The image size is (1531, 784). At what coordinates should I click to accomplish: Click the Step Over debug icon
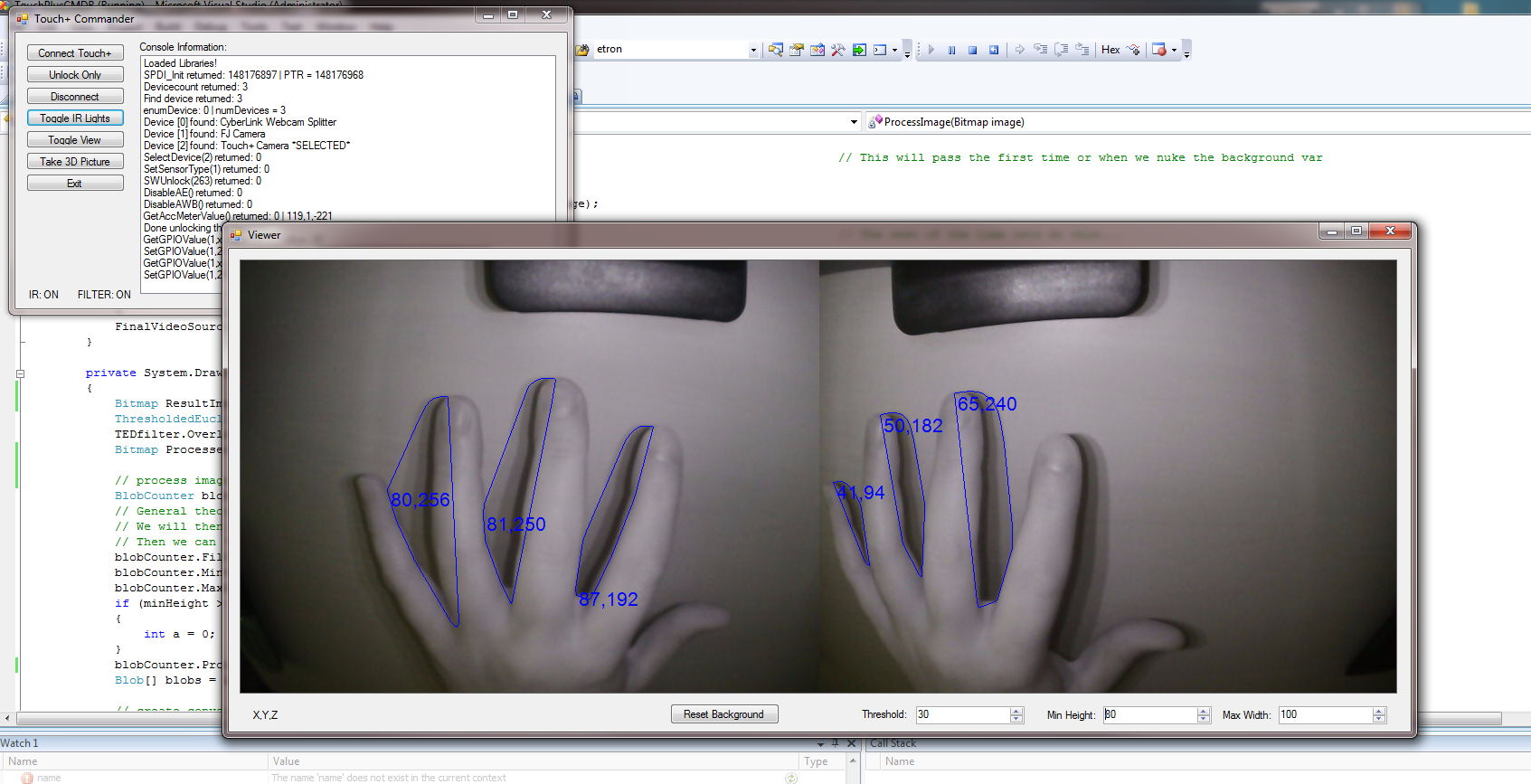(1062, 50)
